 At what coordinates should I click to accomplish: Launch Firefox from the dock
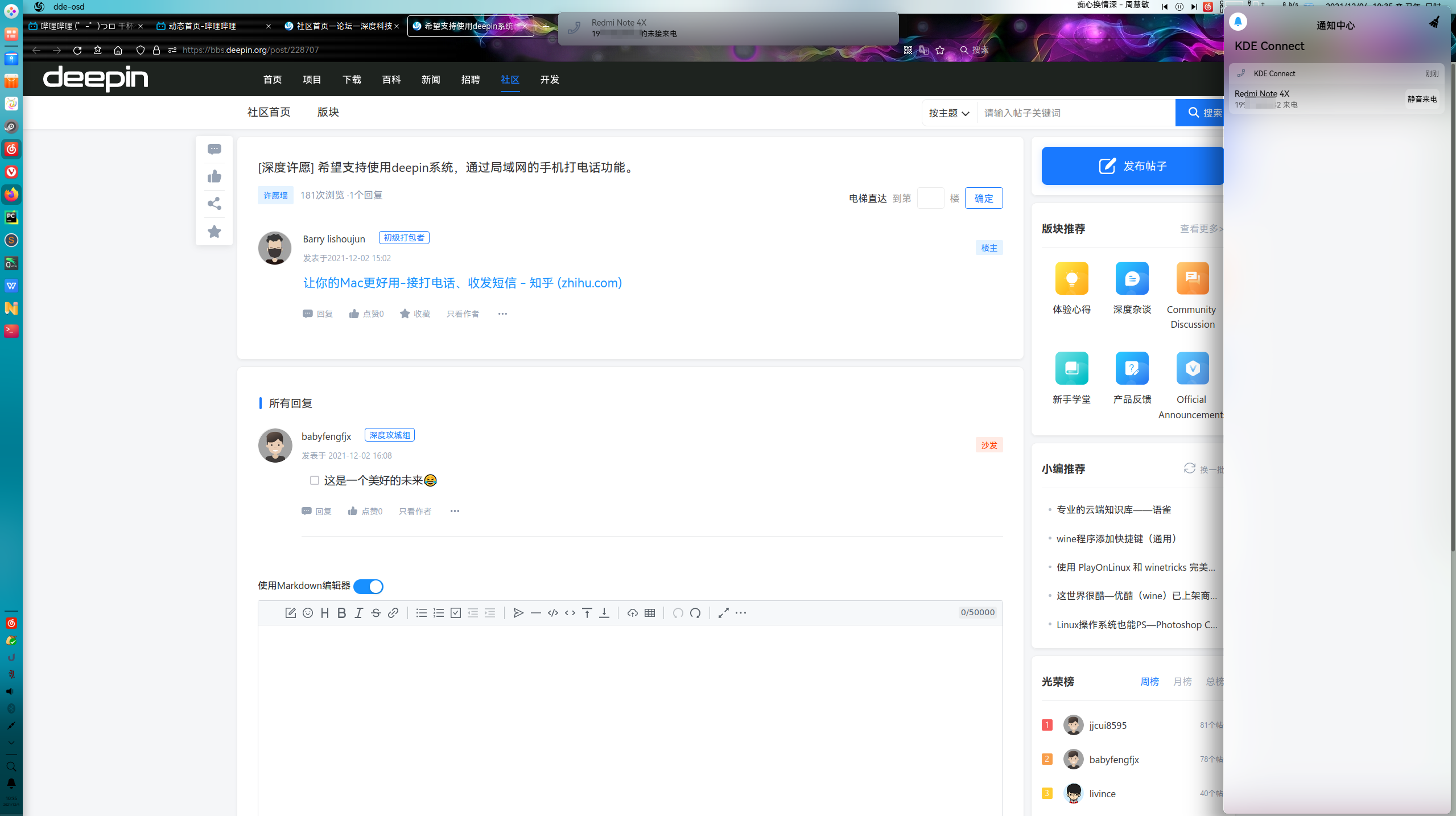point(11,194)
